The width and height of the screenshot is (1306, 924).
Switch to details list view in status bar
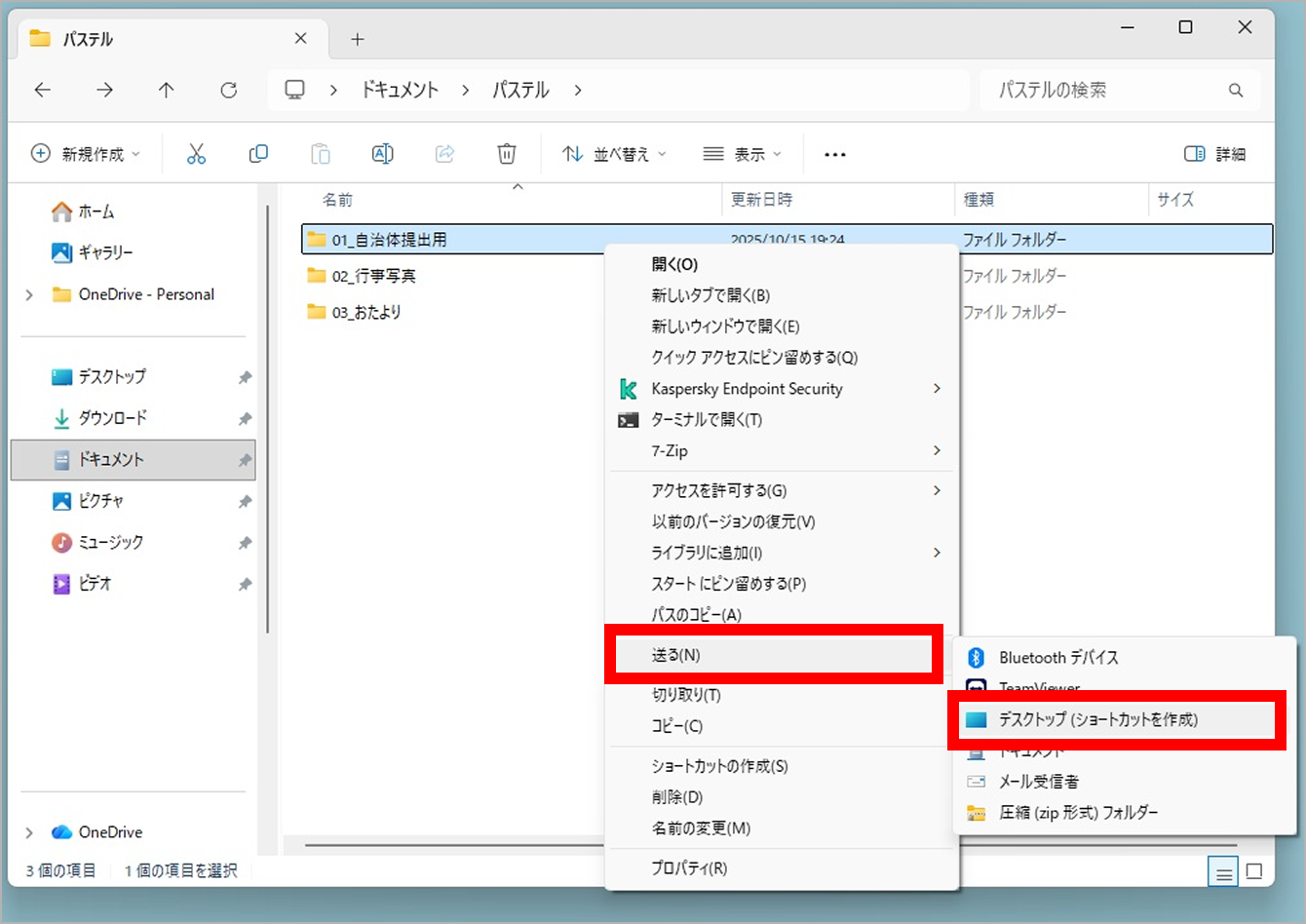[1222, 872]
